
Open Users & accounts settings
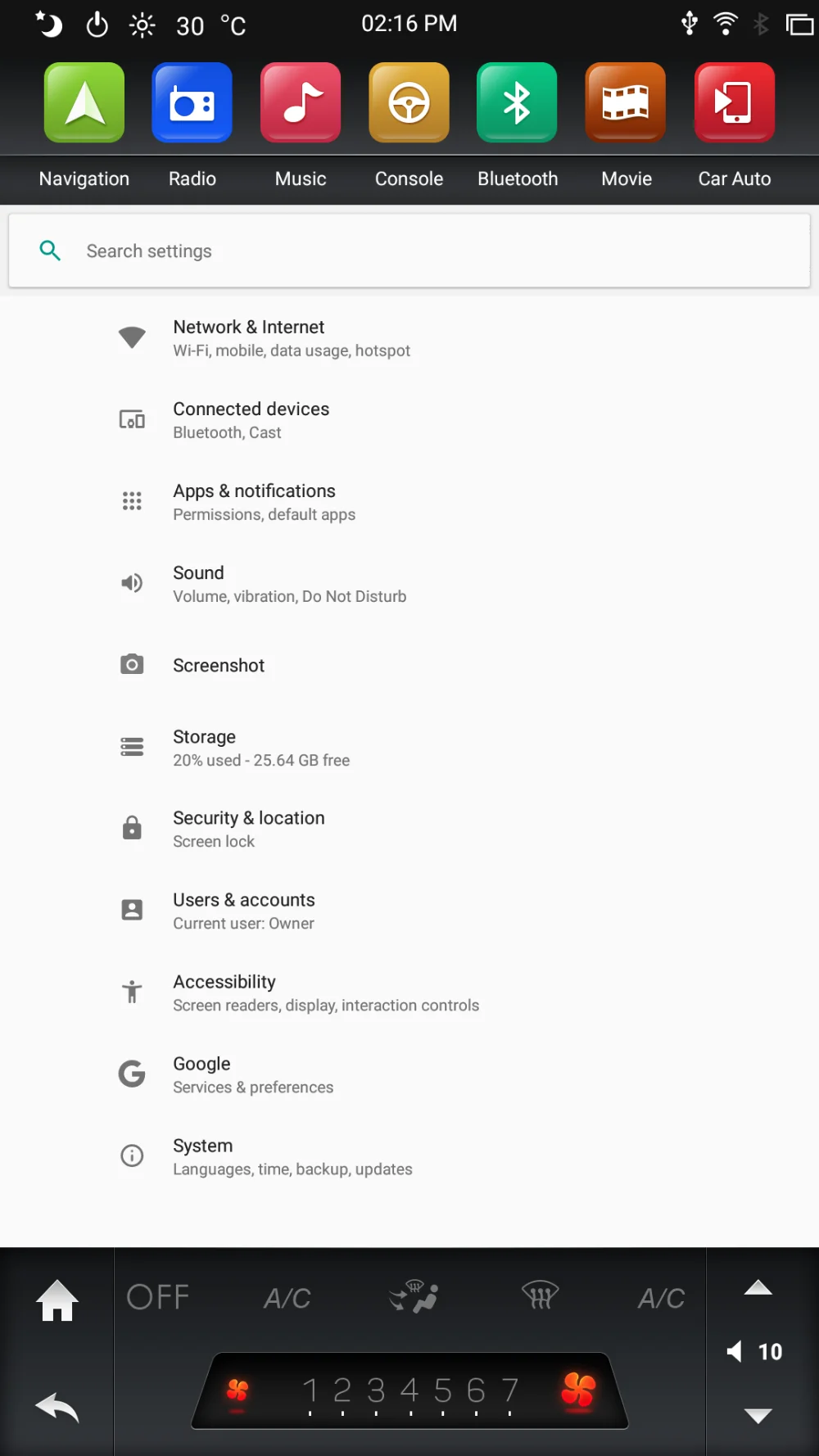(243, 911)
